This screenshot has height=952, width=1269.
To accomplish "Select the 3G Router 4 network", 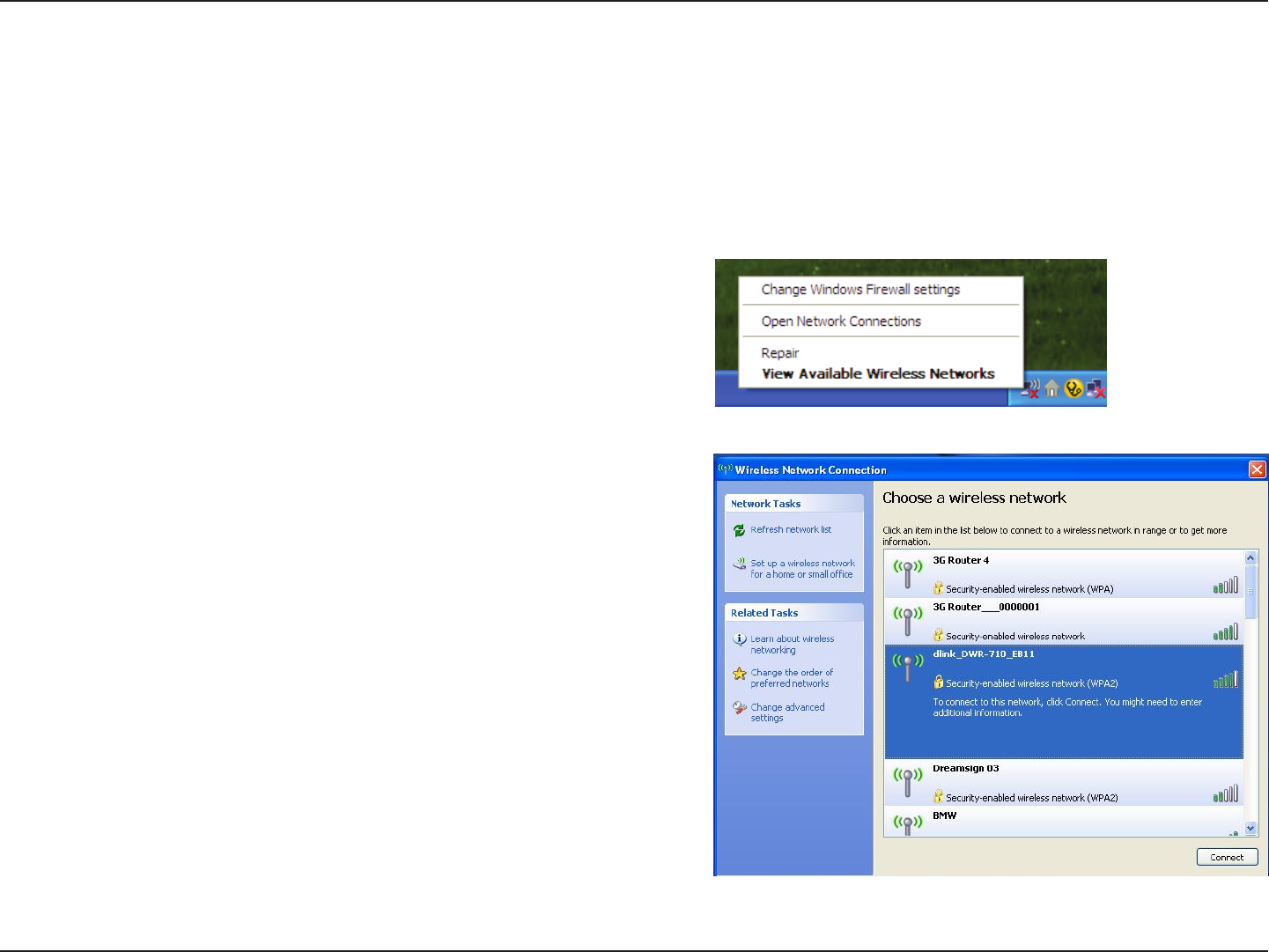I will pyautogui.click(x=1064, y=574).
